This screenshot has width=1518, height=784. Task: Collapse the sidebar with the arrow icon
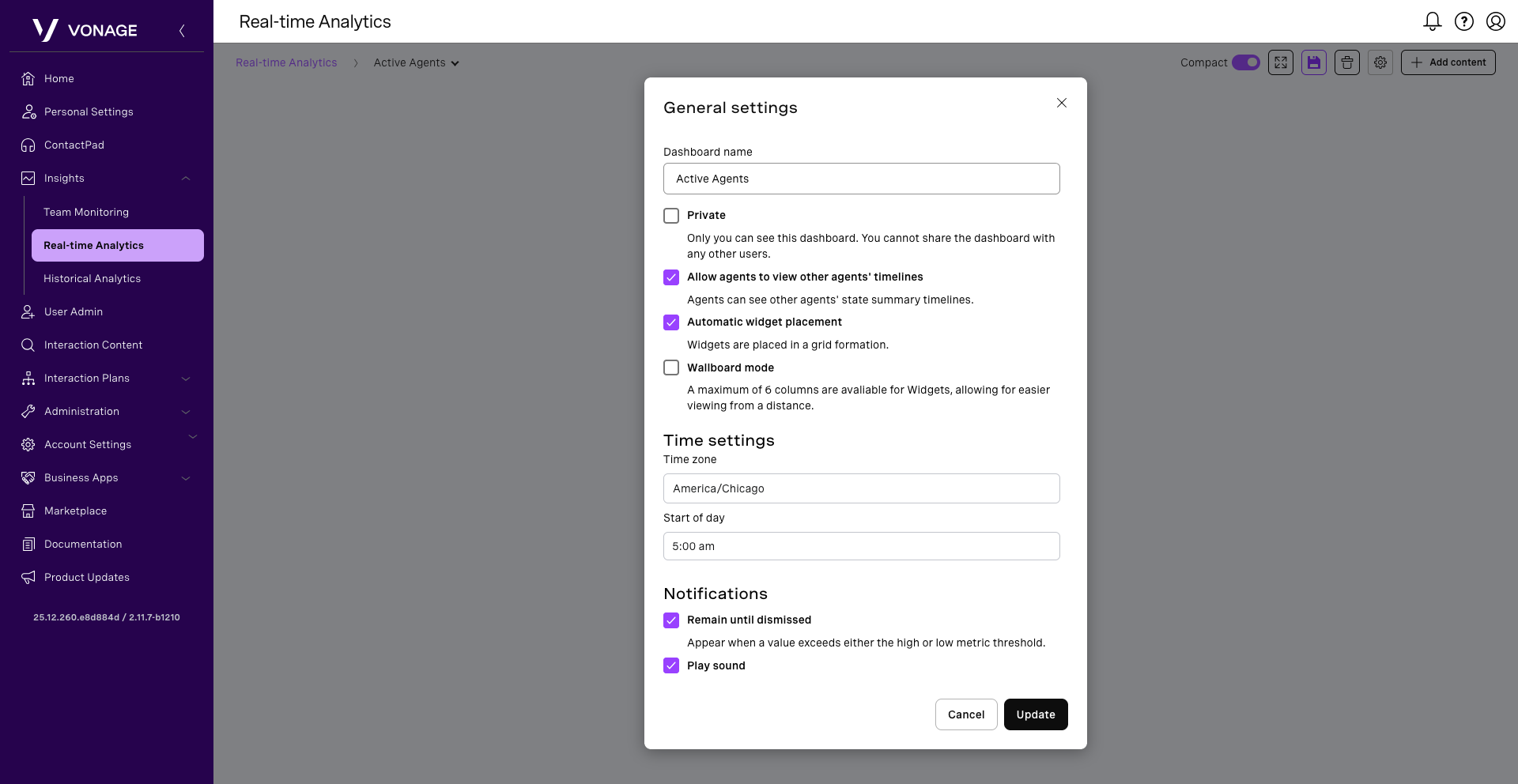(182, 31)
